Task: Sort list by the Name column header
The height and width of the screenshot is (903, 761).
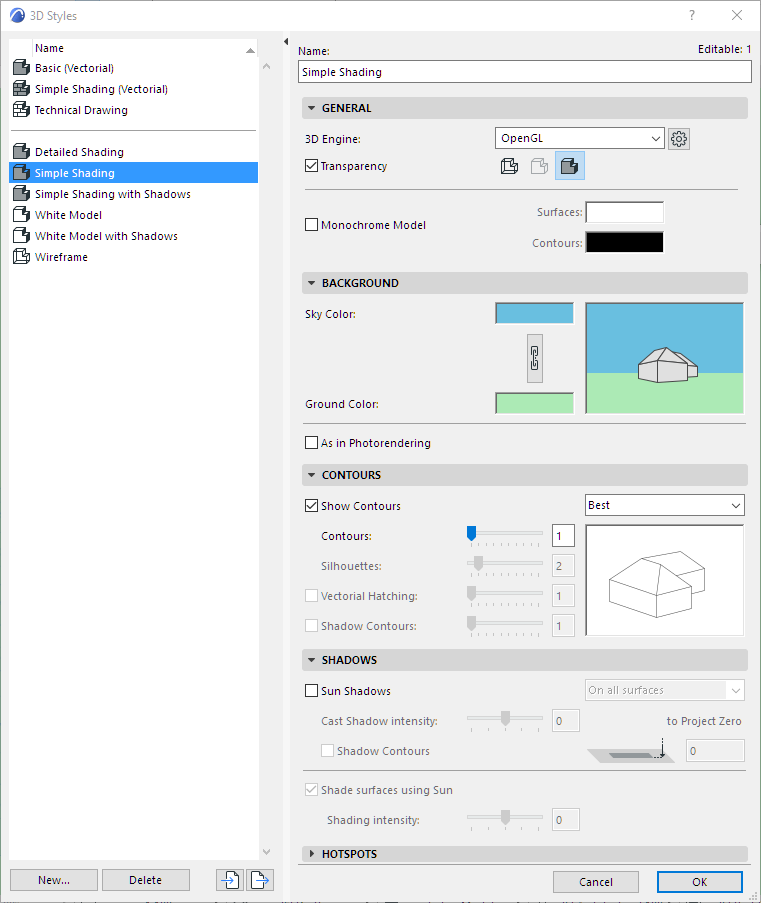Action: click(x=144, y=48)
